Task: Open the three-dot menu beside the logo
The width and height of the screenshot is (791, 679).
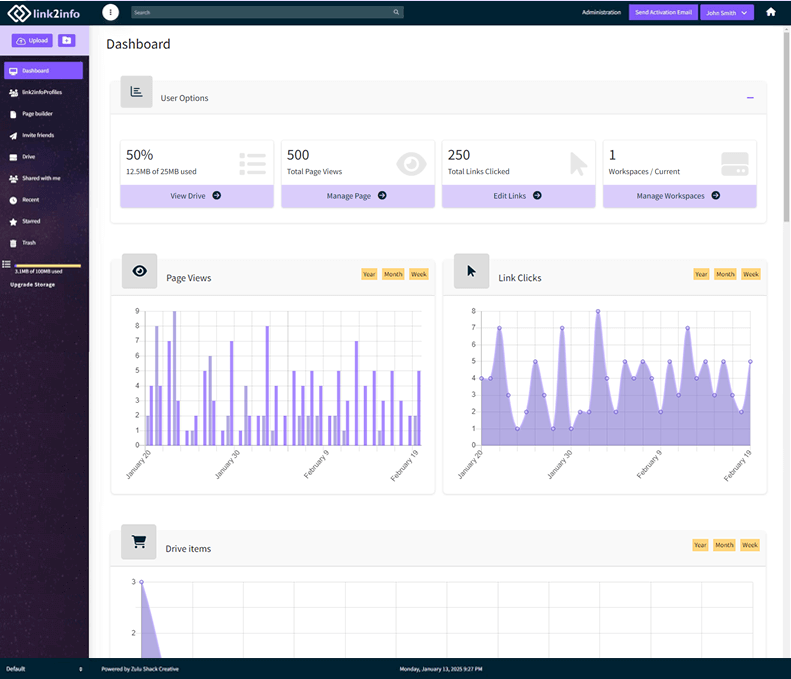Action: 110,12
